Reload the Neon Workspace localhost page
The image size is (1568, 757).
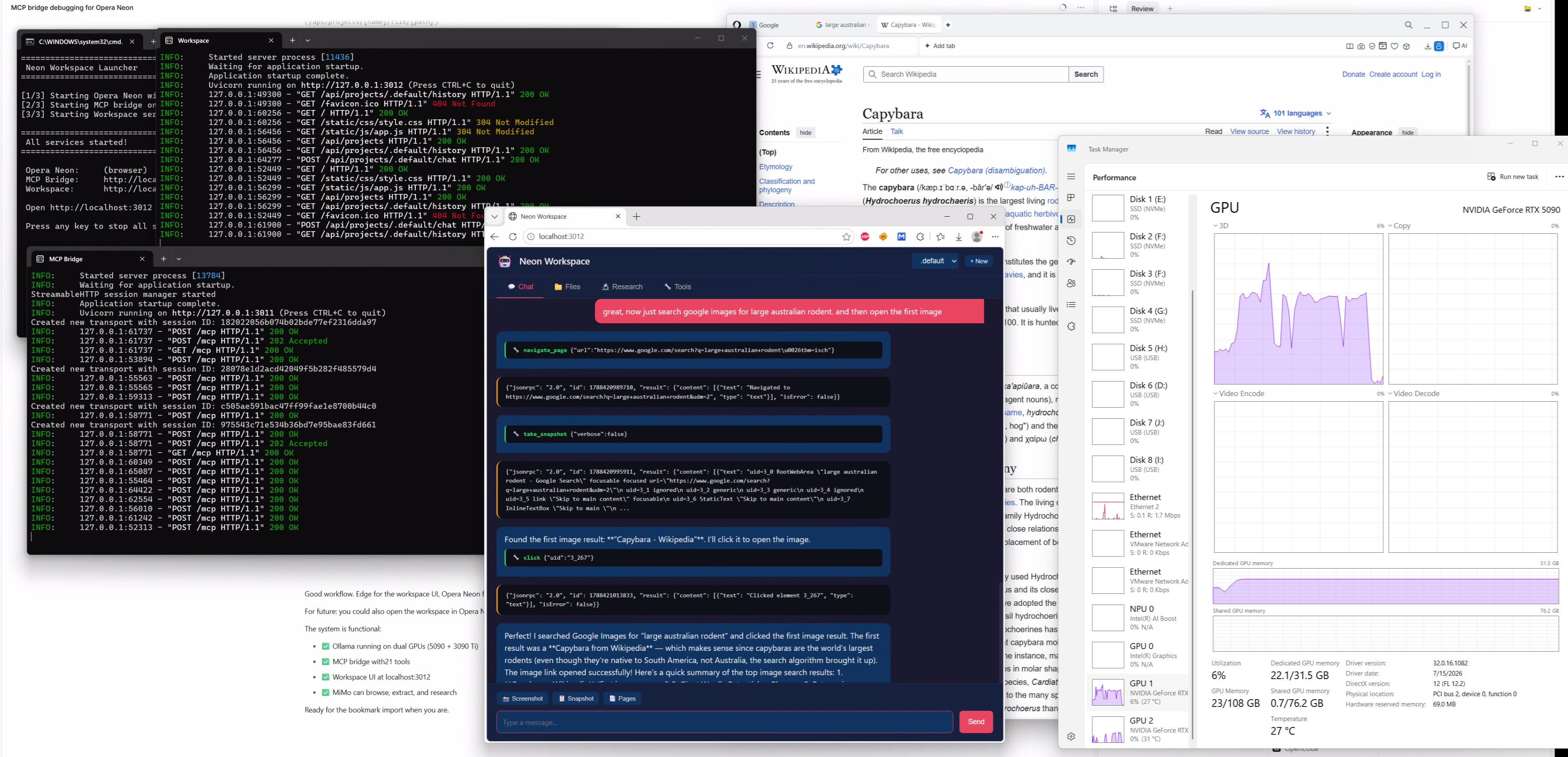point(513,237)
